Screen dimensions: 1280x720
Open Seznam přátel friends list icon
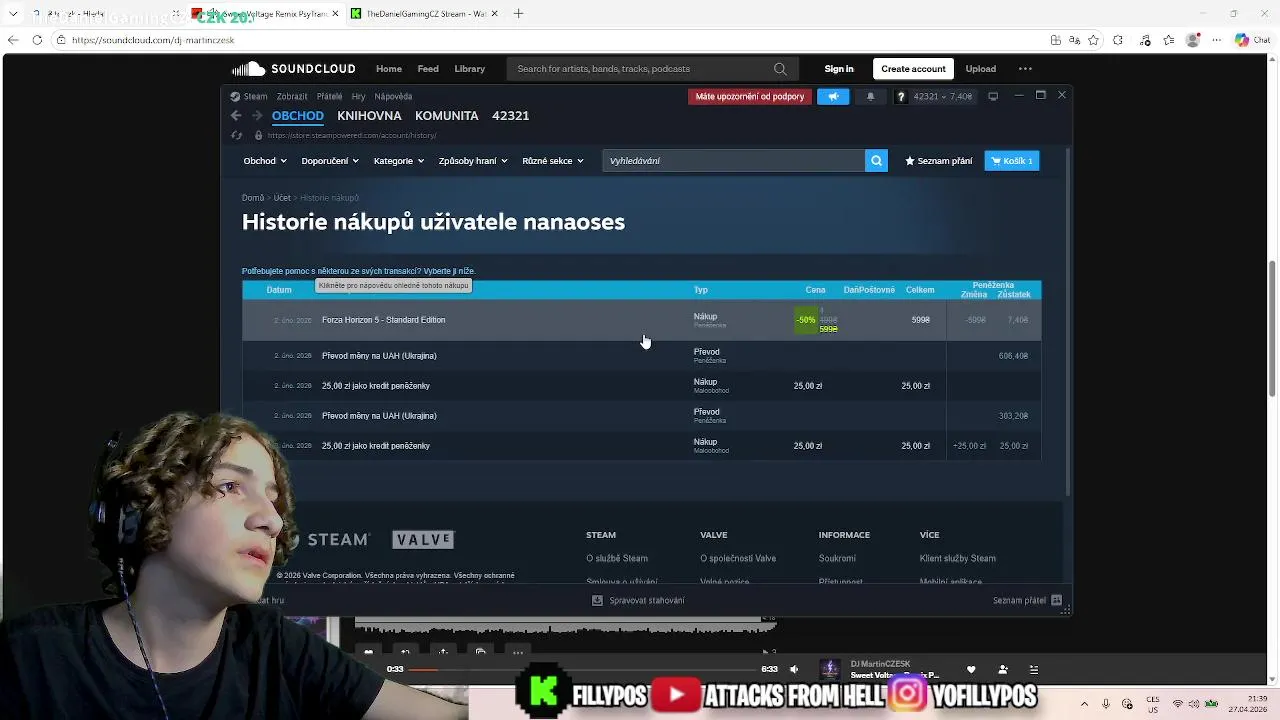point(1056,600)
